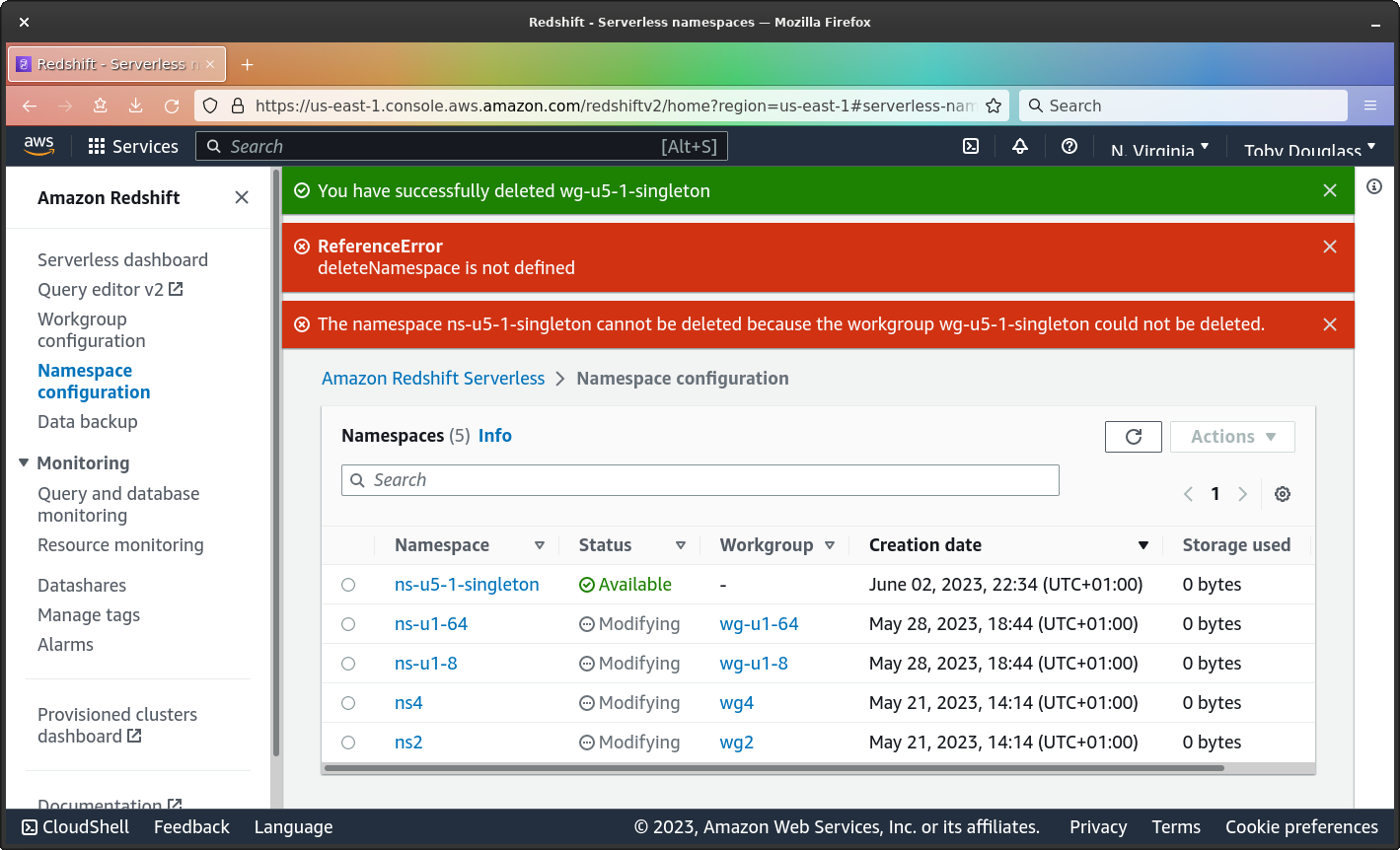The height and width of the screenshot is (850, 1400).
Task: Click the AWS logo home icon
Action: tap(38, 145)
